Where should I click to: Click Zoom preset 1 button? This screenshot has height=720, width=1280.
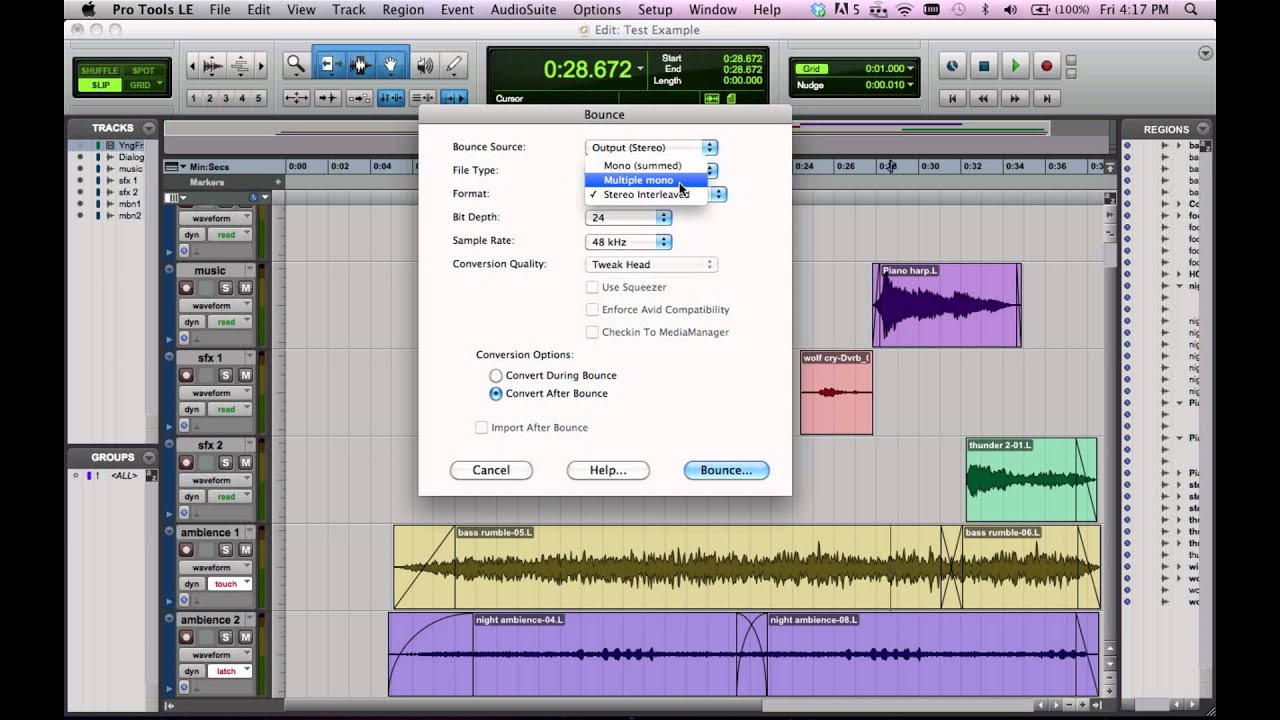[194, 98]
